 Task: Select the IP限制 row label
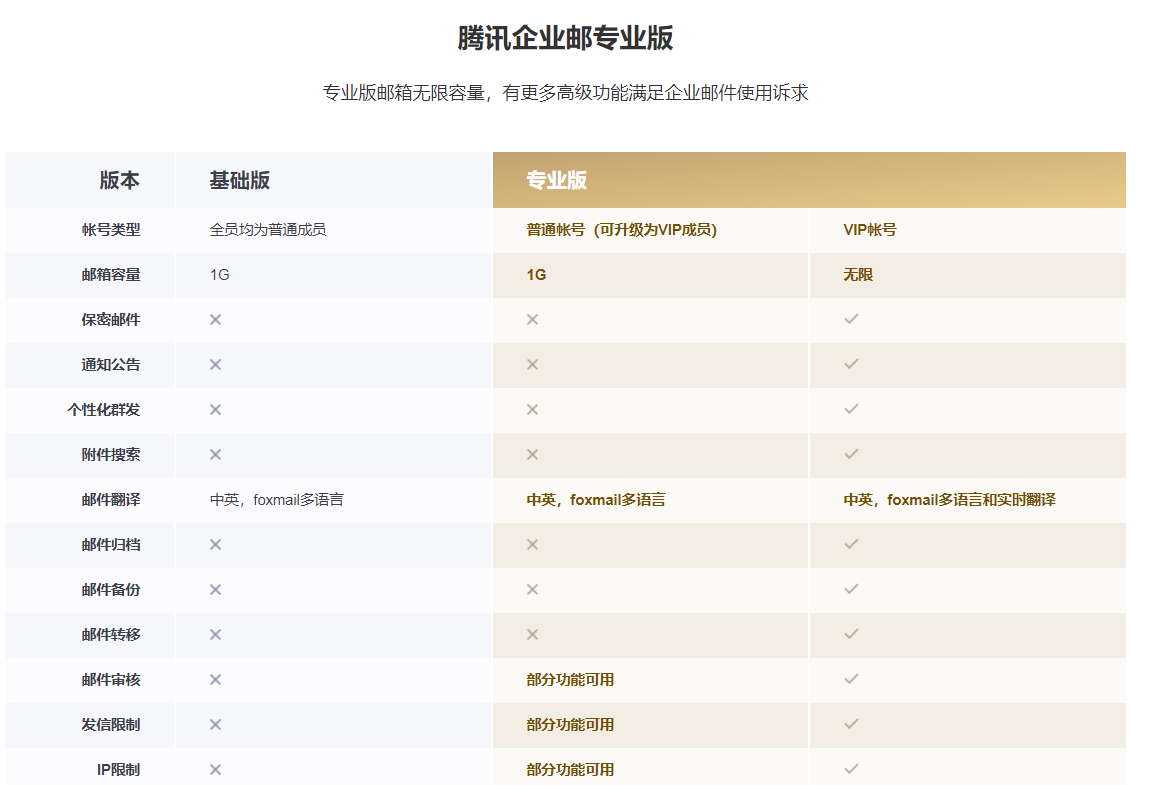118,770
